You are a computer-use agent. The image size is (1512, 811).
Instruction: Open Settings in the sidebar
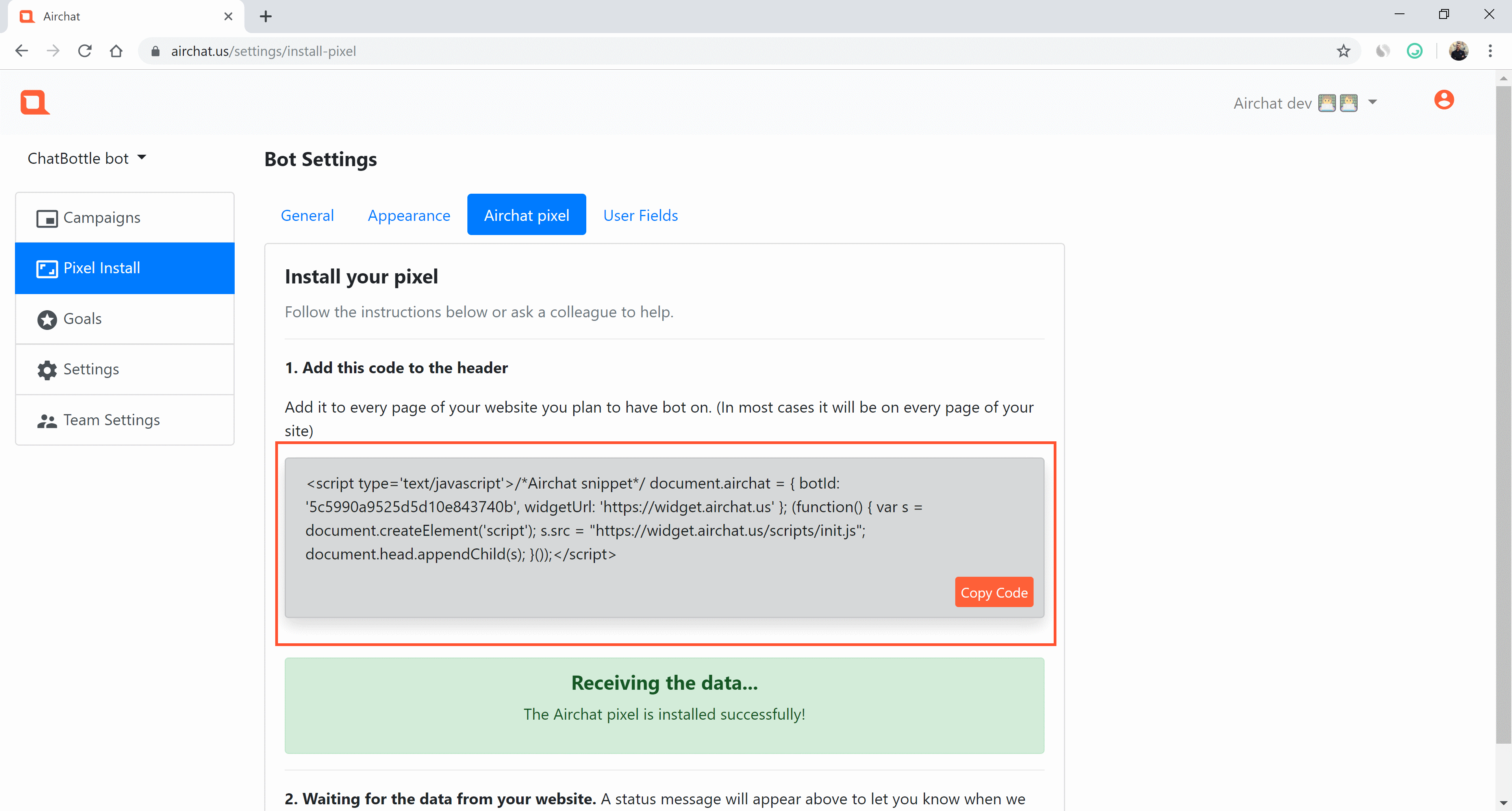coord(125,369)
